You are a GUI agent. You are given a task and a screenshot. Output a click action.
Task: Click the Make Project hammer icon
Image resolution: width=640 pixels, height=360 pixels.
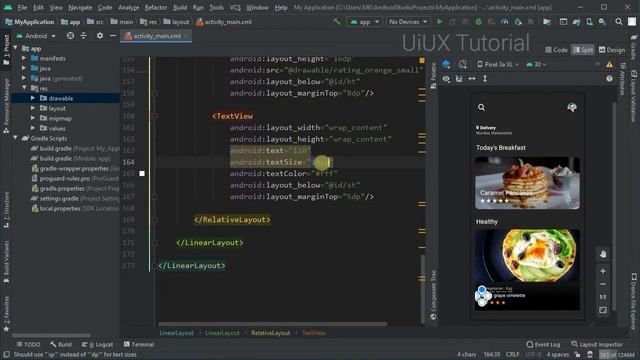coord(337,22)
